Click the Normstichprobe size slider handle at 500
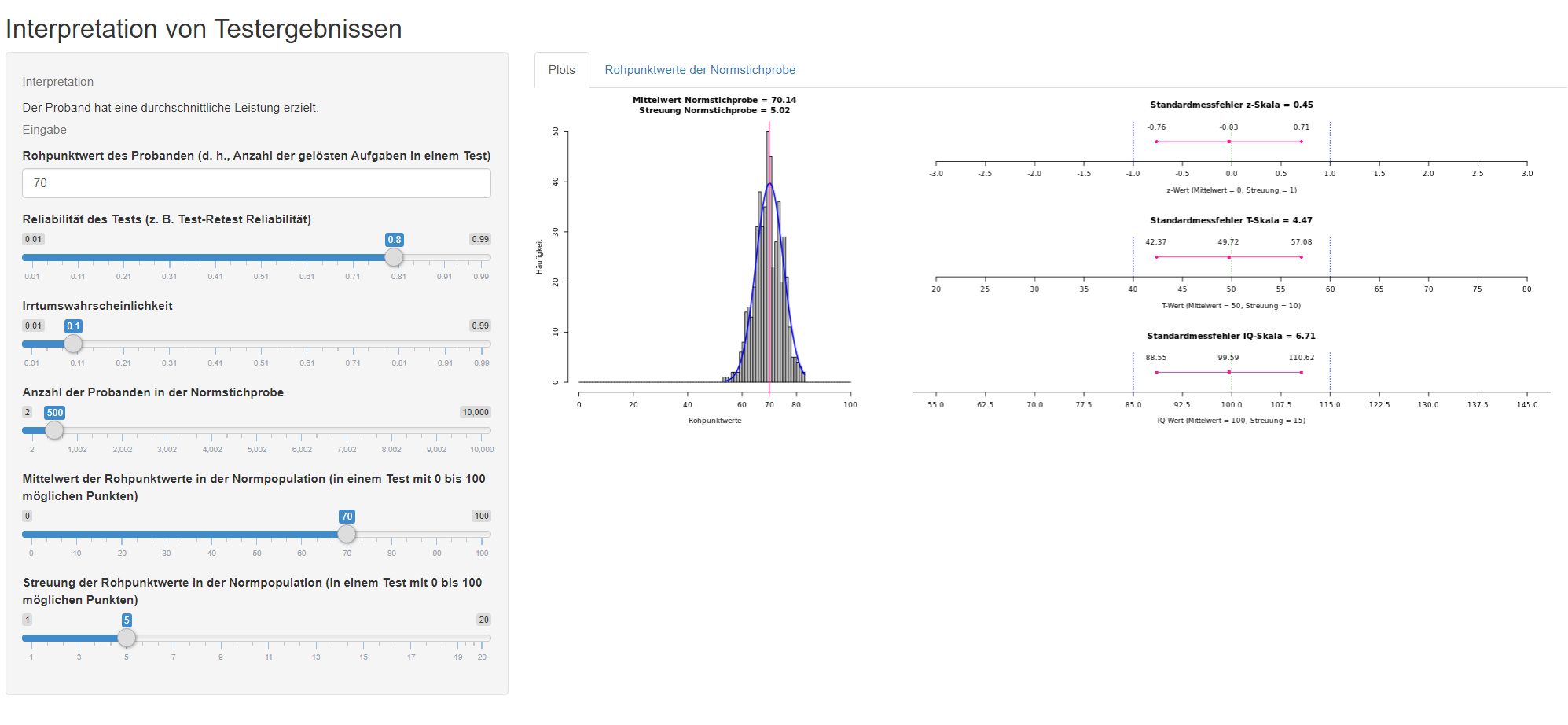 [54, 430]
